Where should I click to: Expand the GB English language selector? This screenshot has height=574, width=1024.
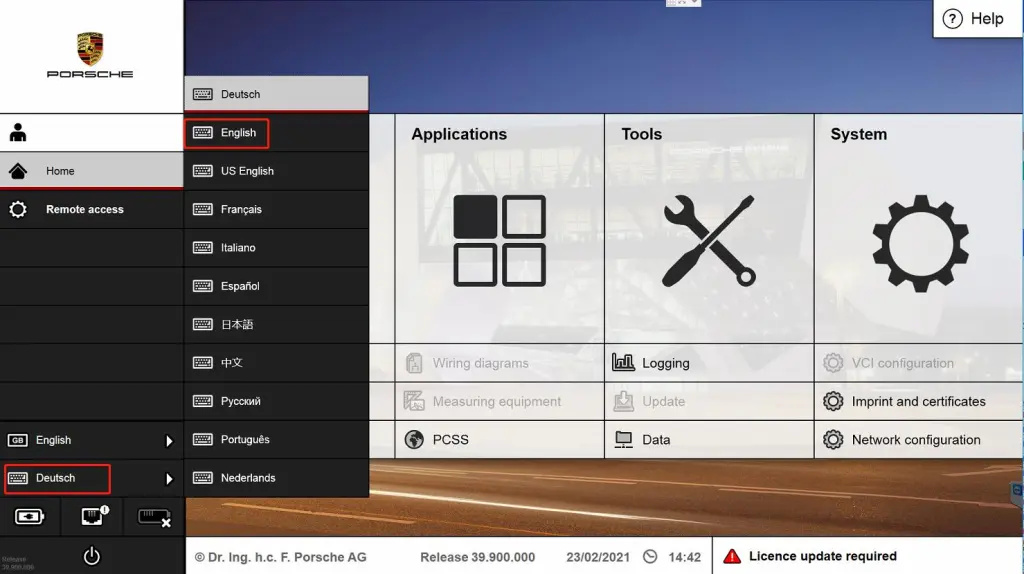(91, 440)
